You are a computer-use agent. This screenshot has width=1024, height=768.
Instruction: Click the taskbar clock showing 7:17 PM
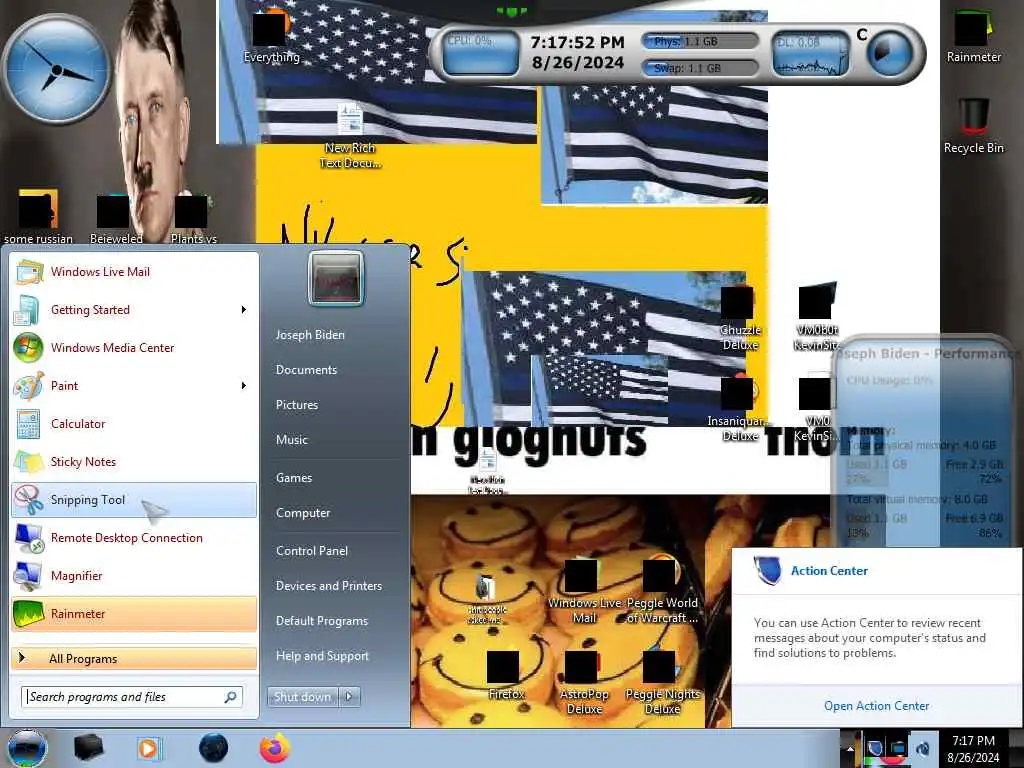(973, 749)
